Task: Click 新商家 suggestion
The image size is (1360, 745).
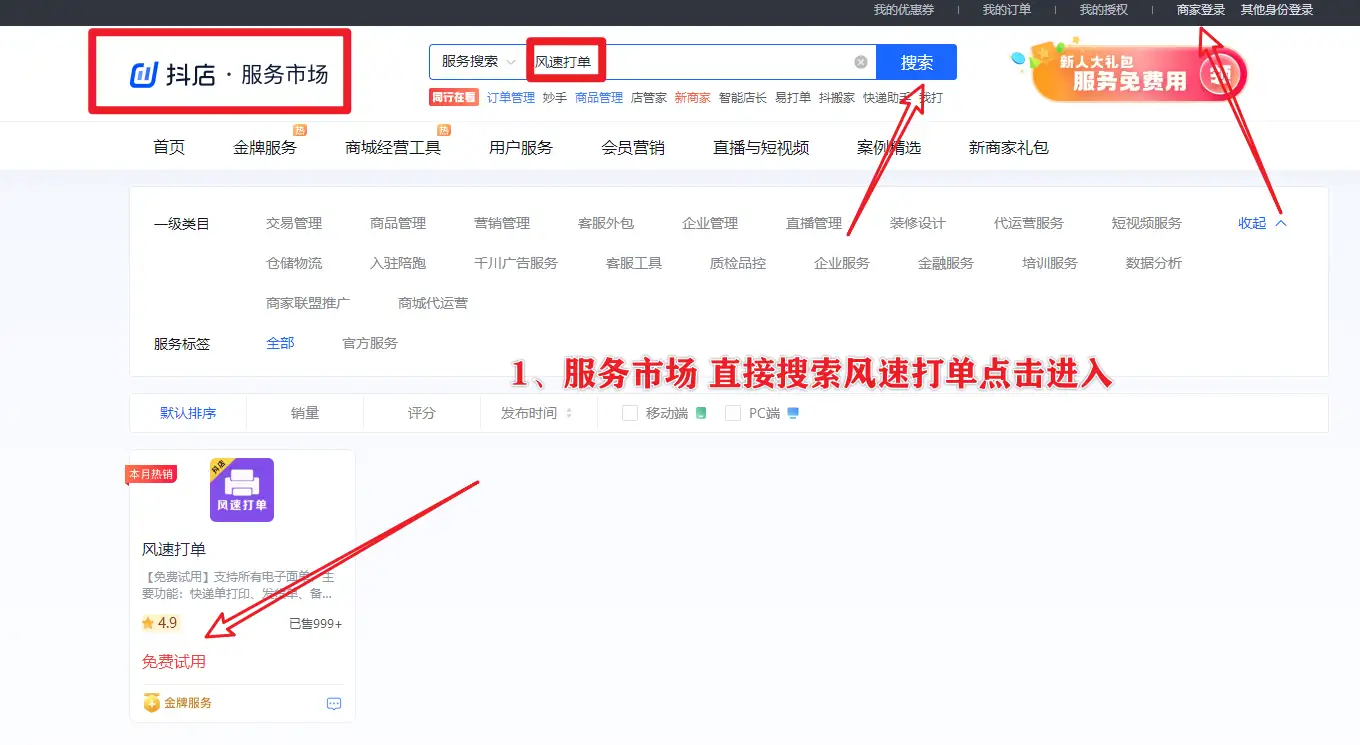Action: (693, 98)
